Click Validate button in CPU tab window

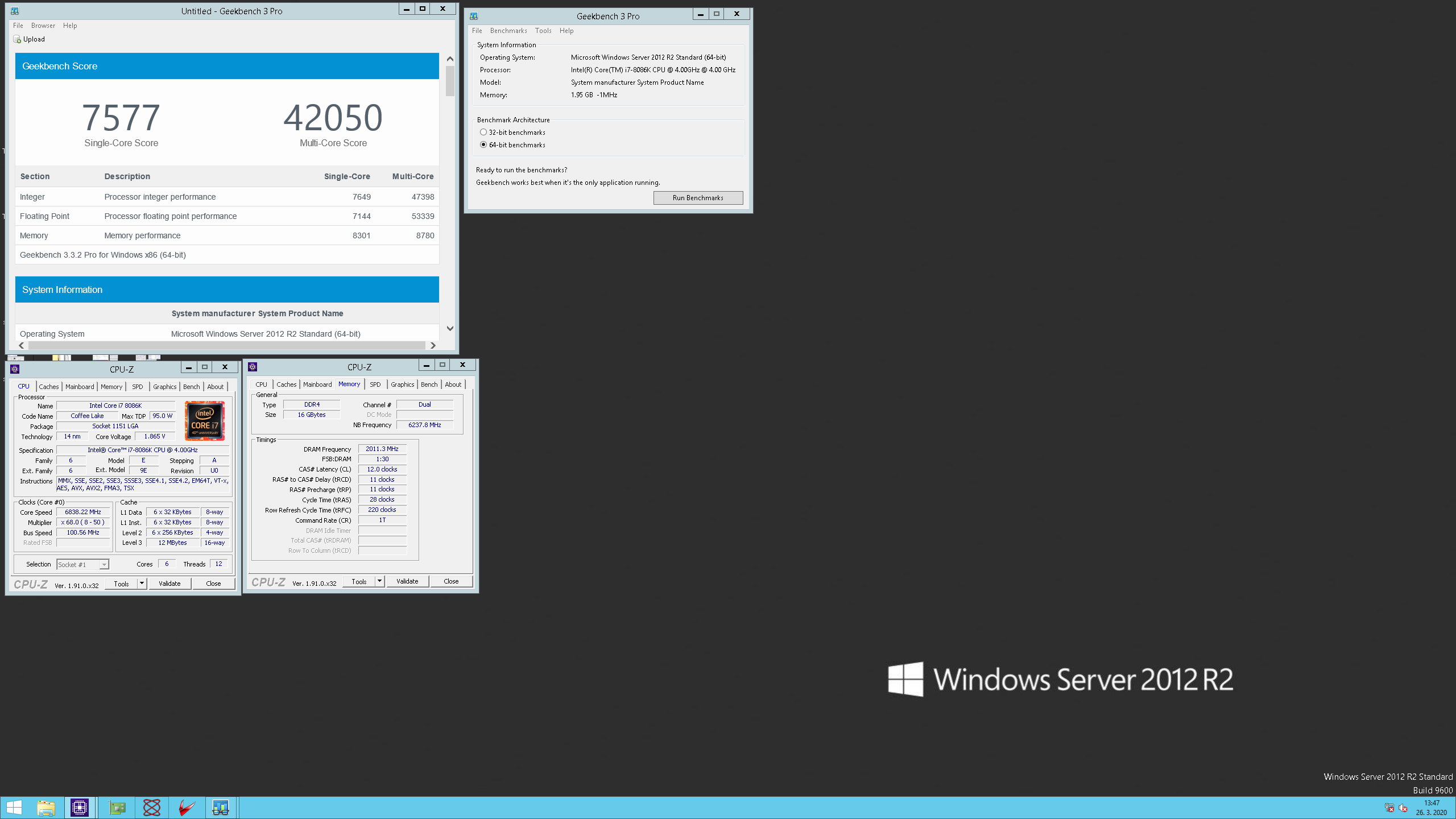pos(169,584)
